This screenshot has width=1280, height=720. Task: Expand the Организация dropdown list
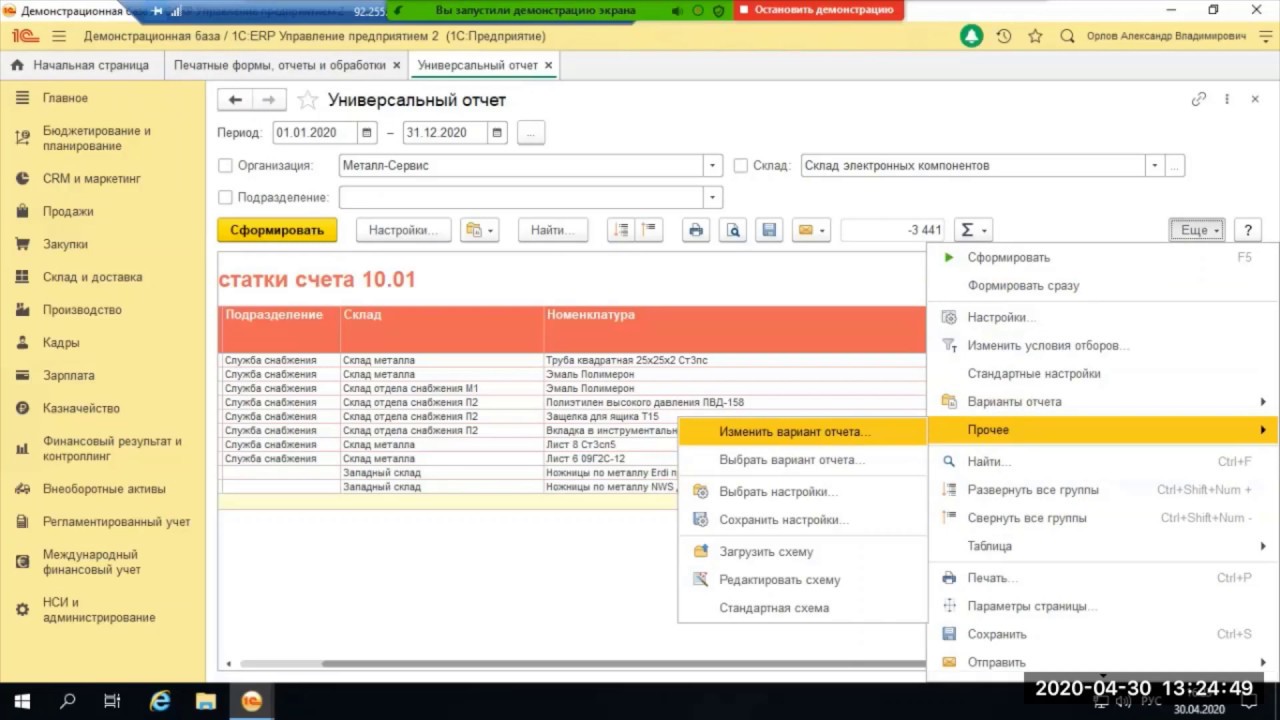pos(712,166)
